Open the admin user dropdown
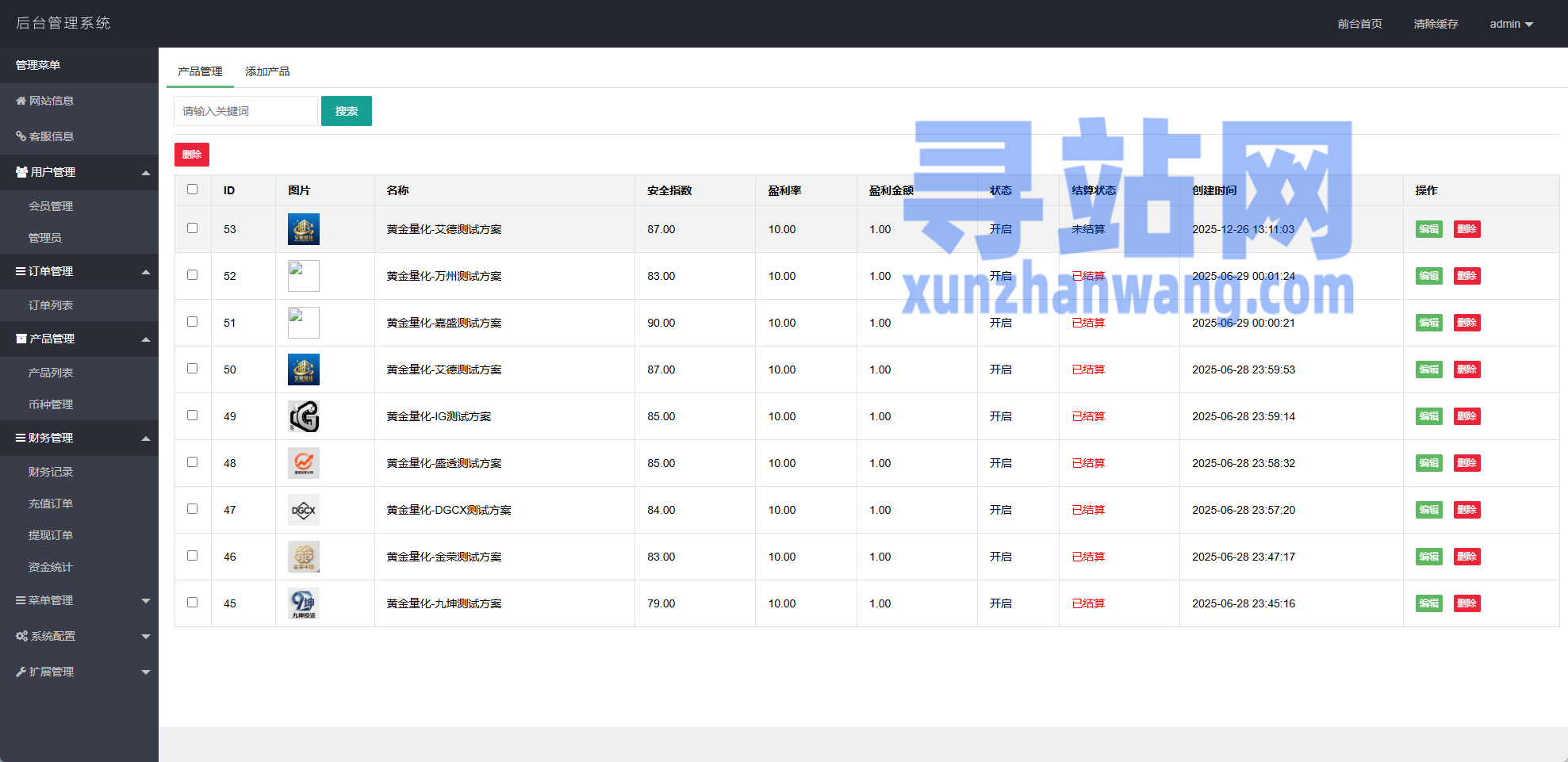The height and width of the screenshot is (762, 1568). pos(1511,24)
